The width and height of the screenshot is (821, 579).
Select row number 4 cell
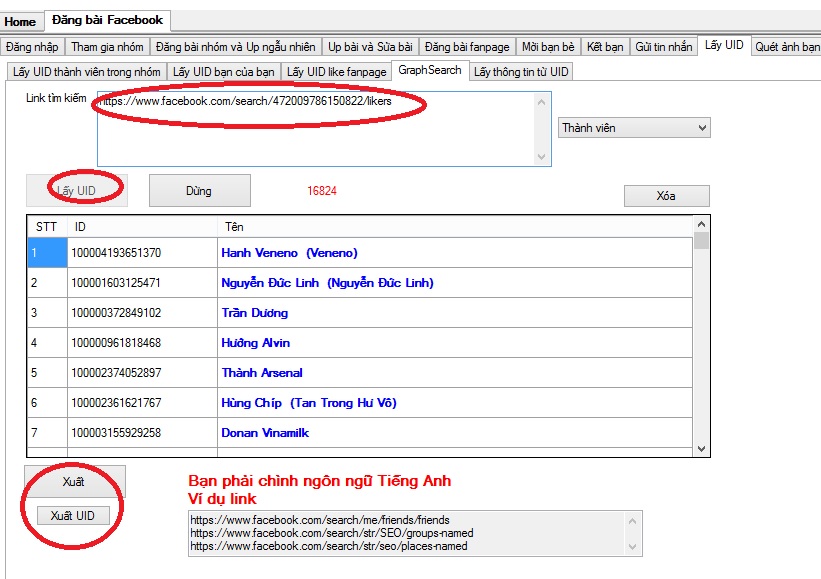[x=47, y=343]
